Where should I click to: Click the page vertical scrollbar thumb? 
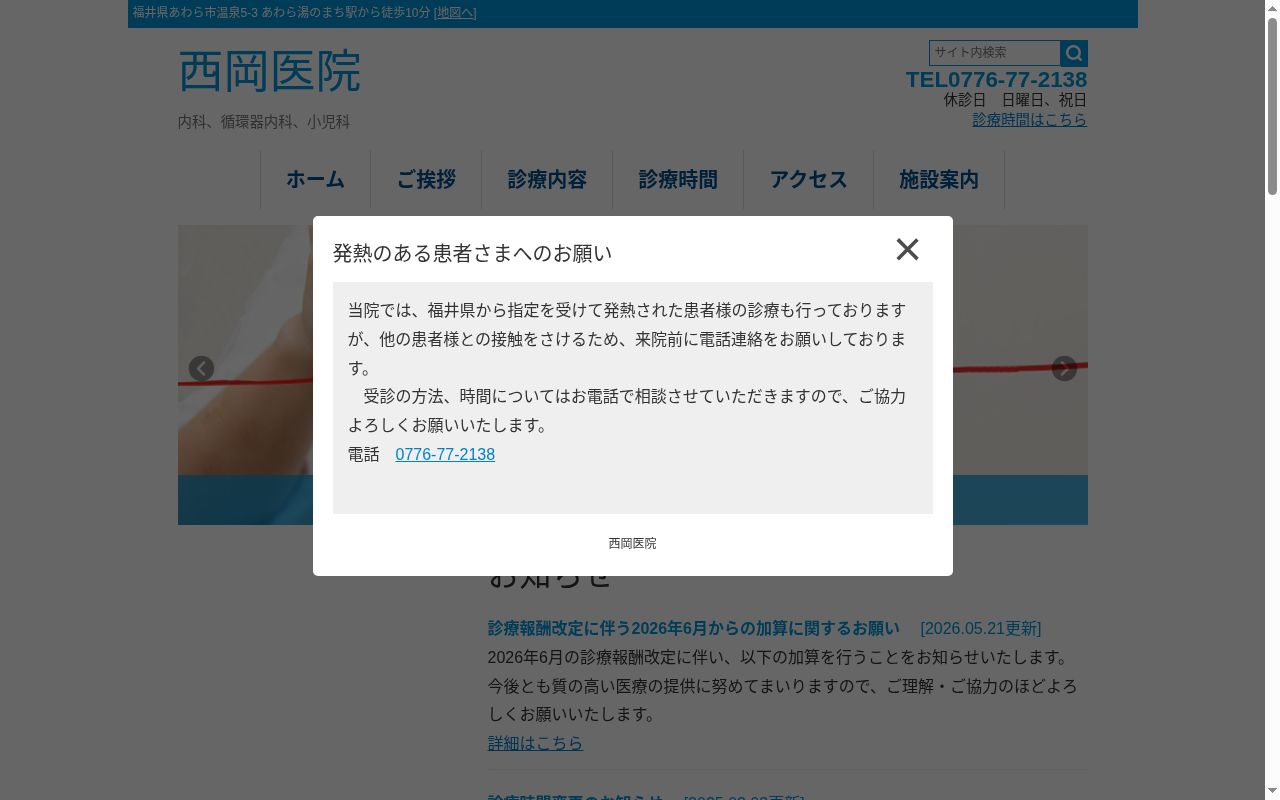click(x=1272, y=106)
